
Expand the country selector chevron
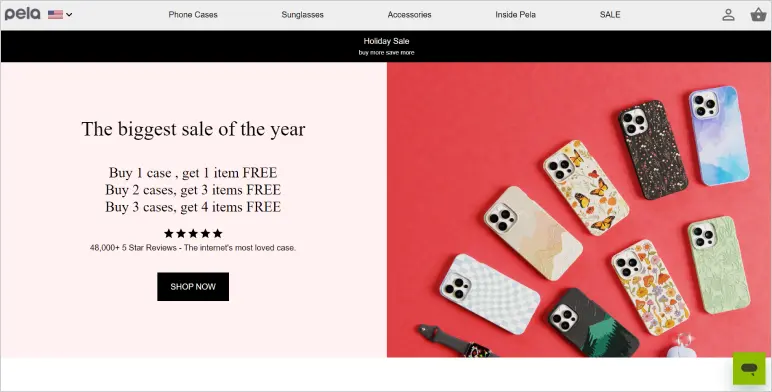click(x=69, y=15)
